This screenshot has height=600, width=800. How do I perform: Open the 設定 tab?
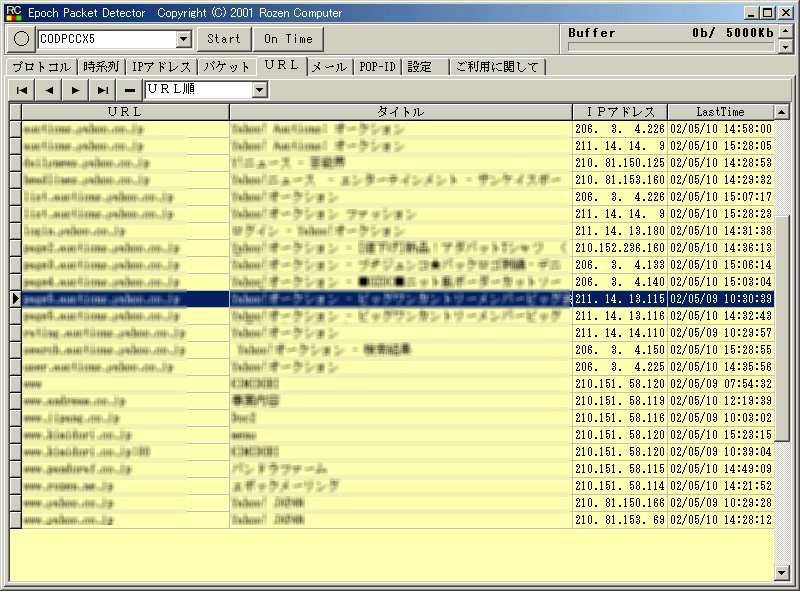click(x=424, y=67)
